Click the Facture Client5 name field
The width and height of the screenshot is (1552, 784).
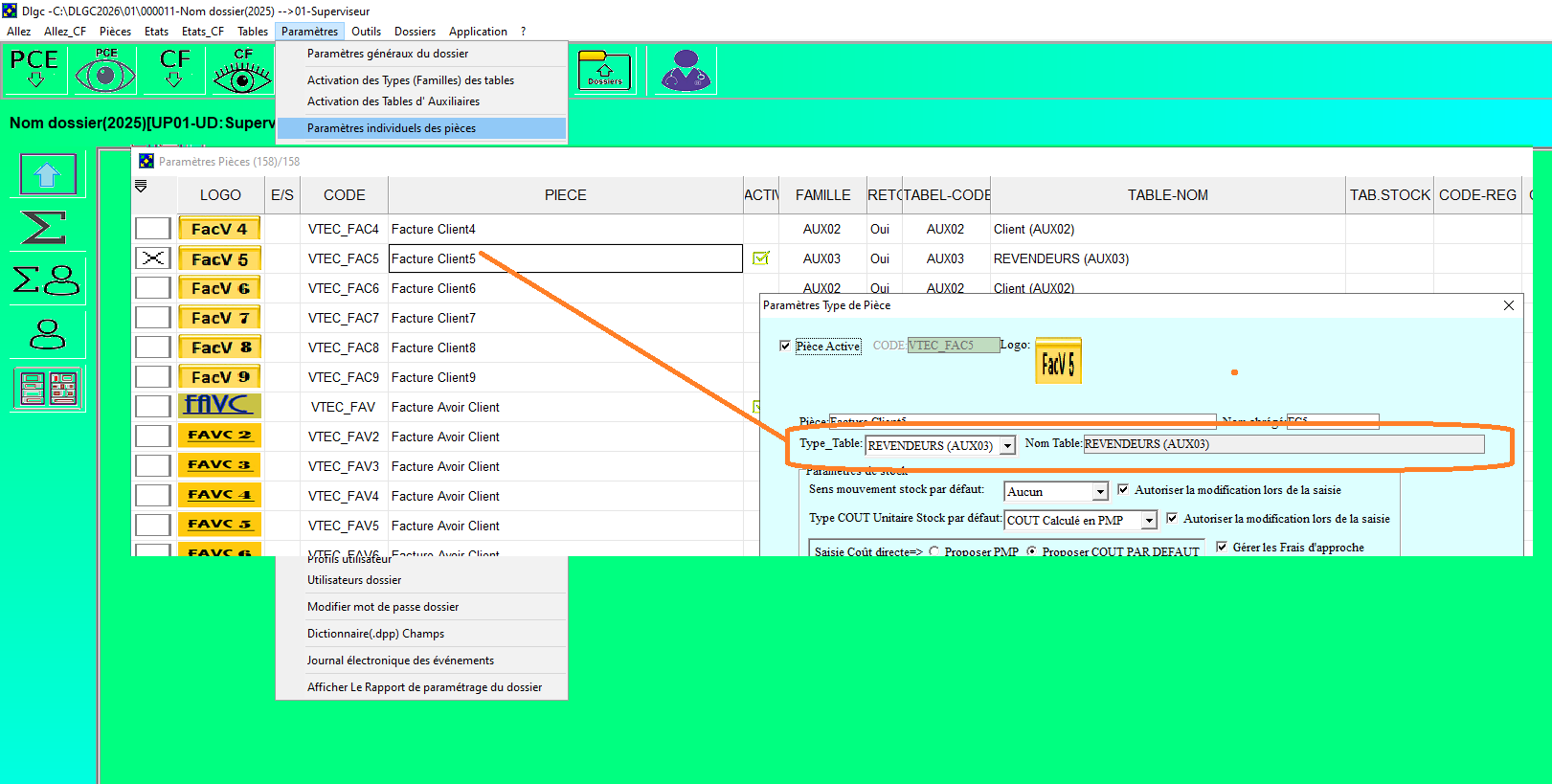565,258
